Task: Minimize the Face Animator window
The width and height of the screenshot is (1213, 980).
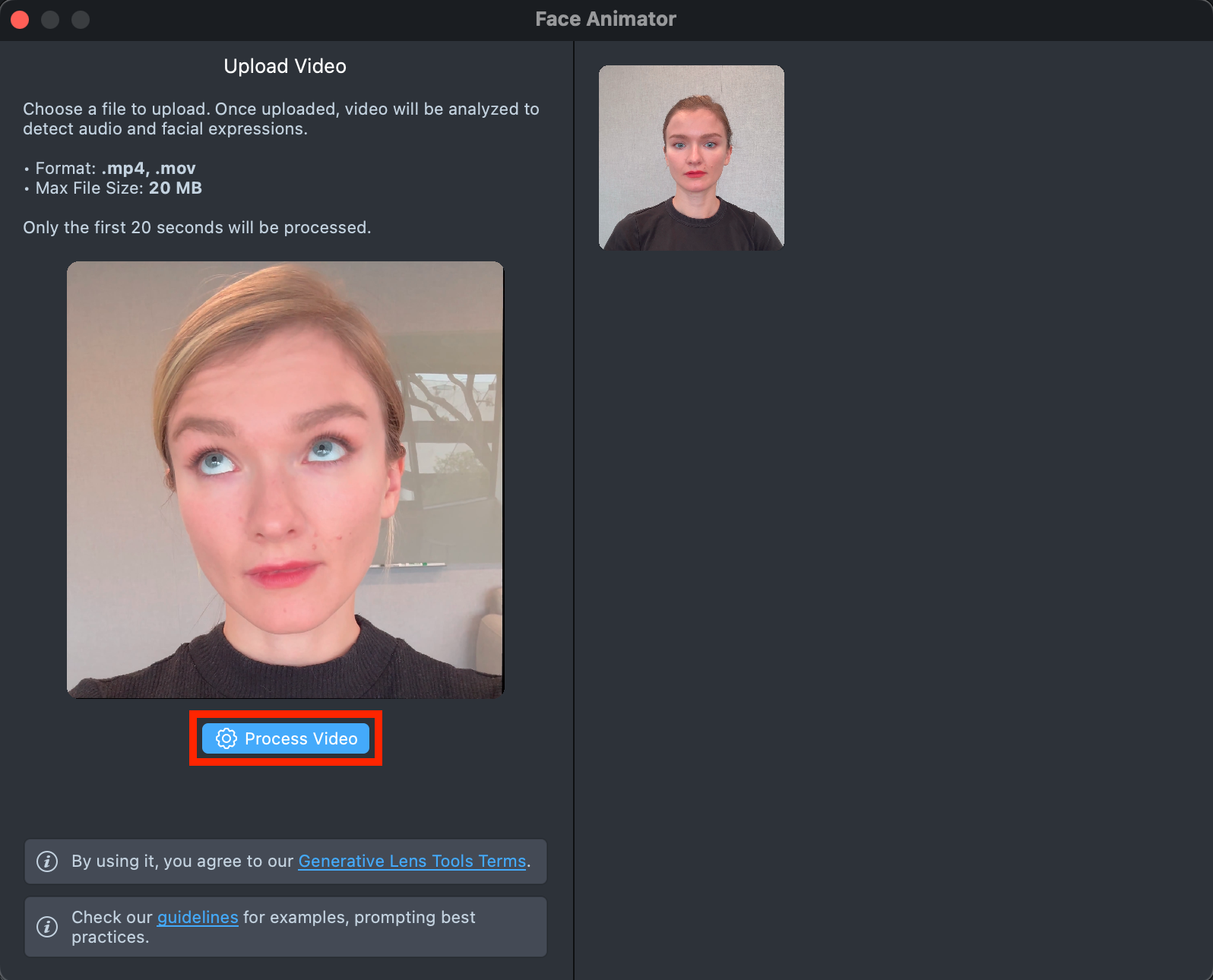Action: coord(50,20)
